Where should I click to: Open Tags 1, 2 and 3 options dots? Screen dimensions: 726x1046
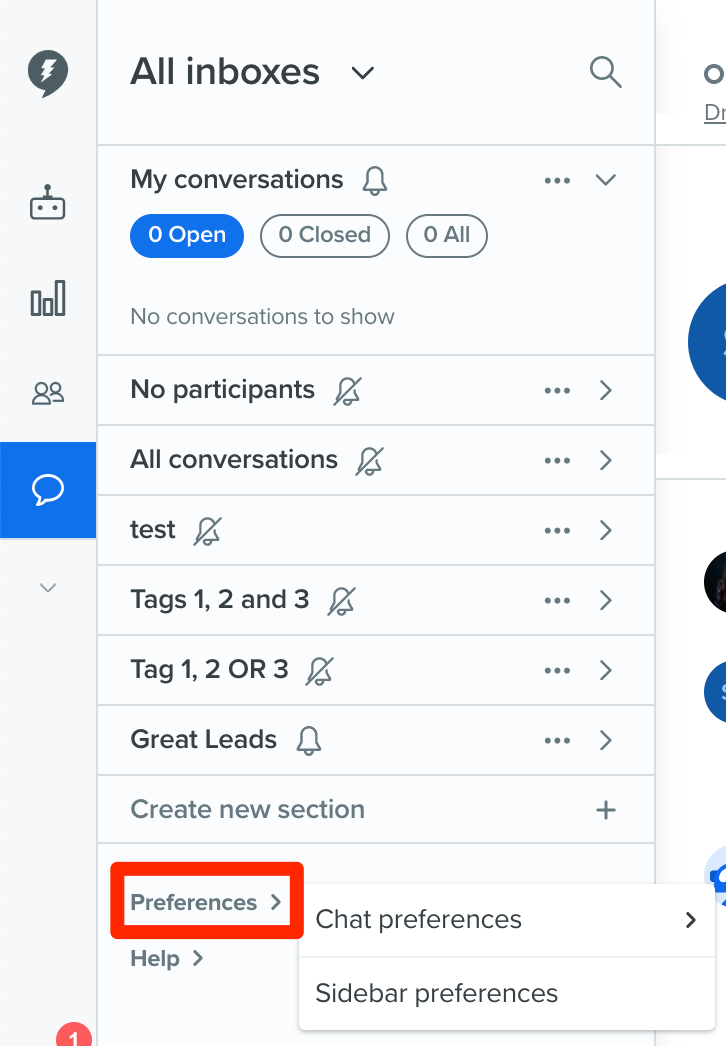click(557, 600)
